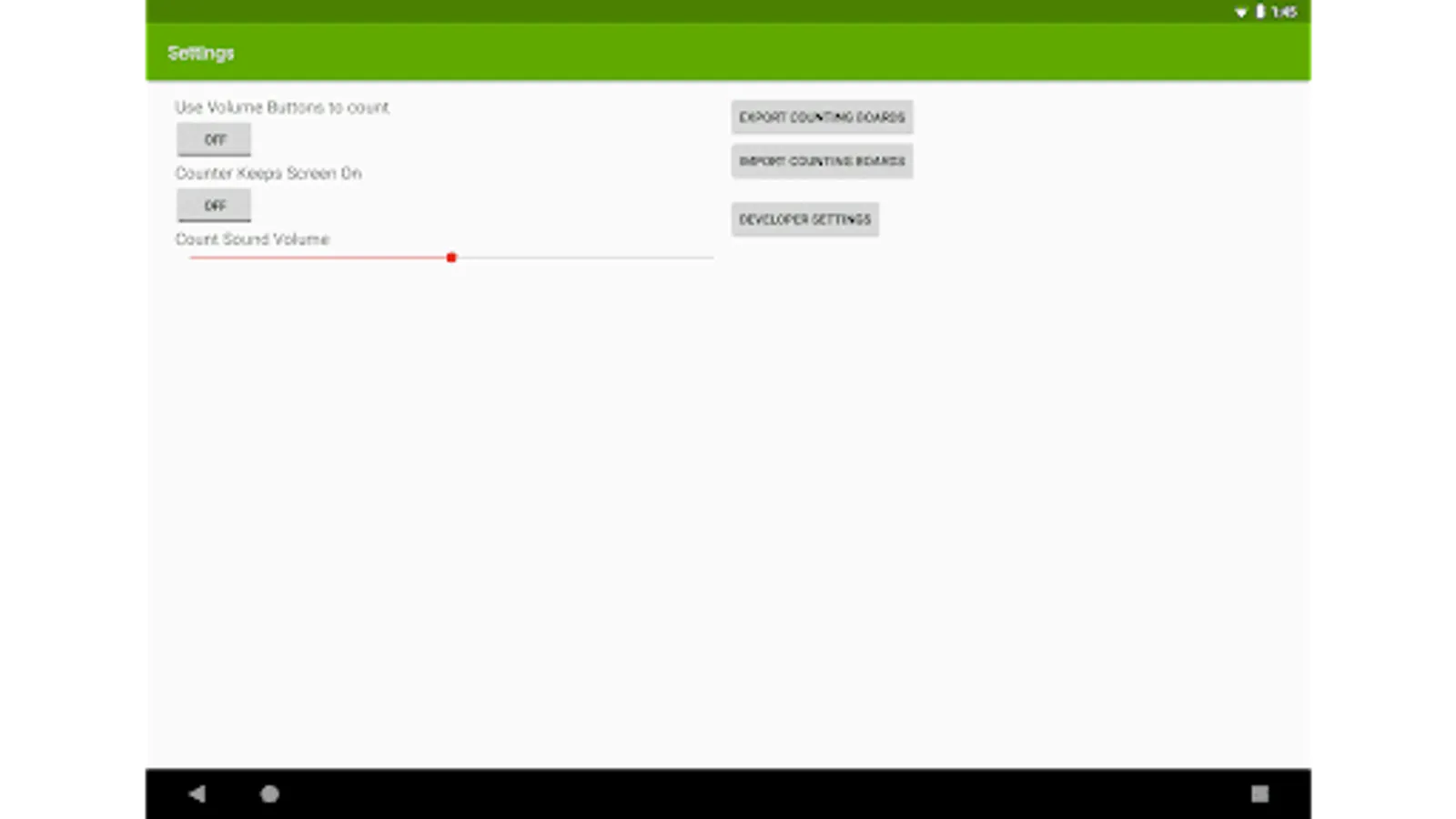Click the Export Counting Boards button
Image resolution: width=1456 pixels, height=819 pixels.
pos(822,117)
